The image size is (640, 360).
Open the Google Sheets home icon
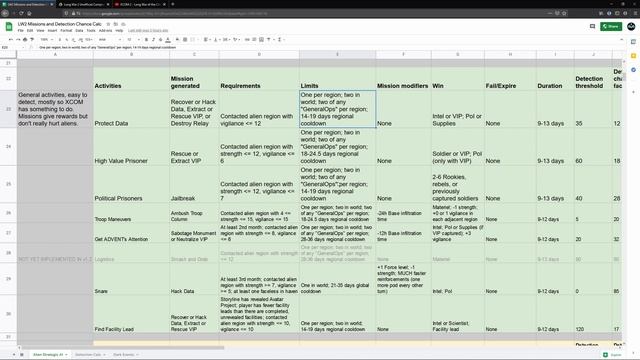click(9, 27)
